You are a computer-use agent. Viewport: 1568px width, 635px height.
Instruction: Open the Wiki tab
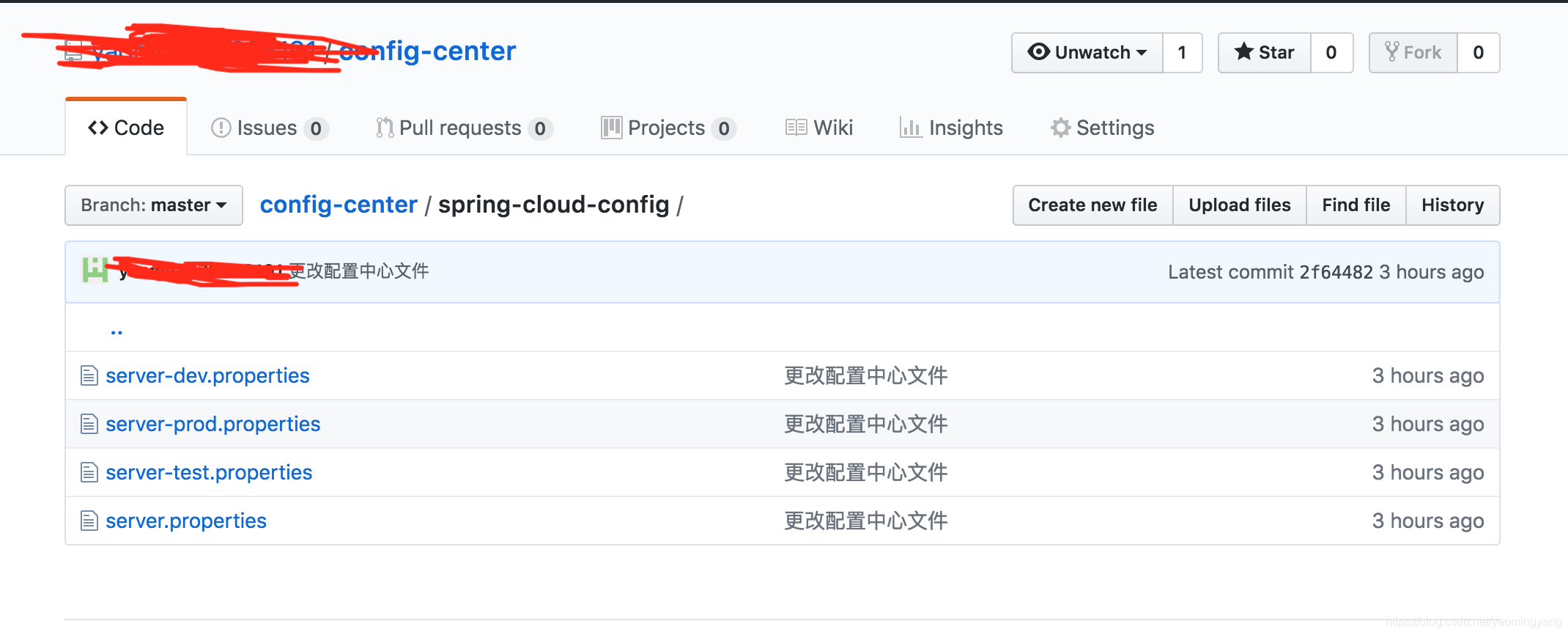tap(819, 128)
